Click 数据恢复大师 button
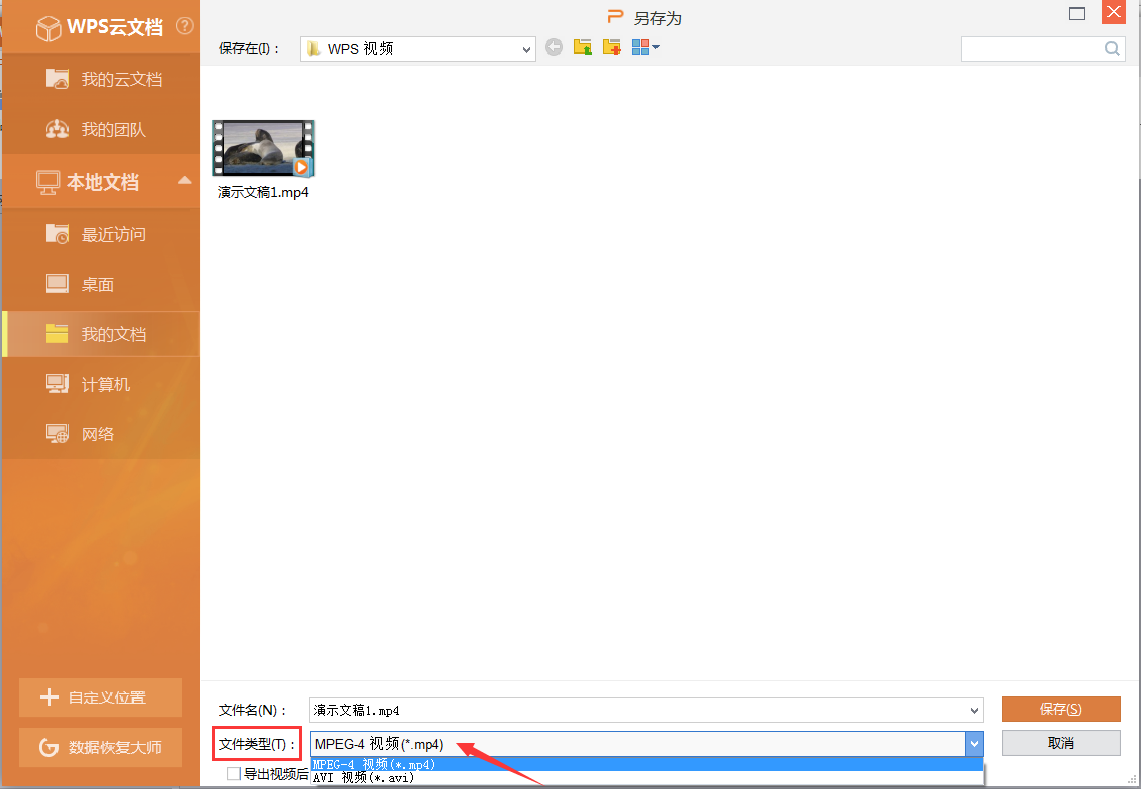 100,748
